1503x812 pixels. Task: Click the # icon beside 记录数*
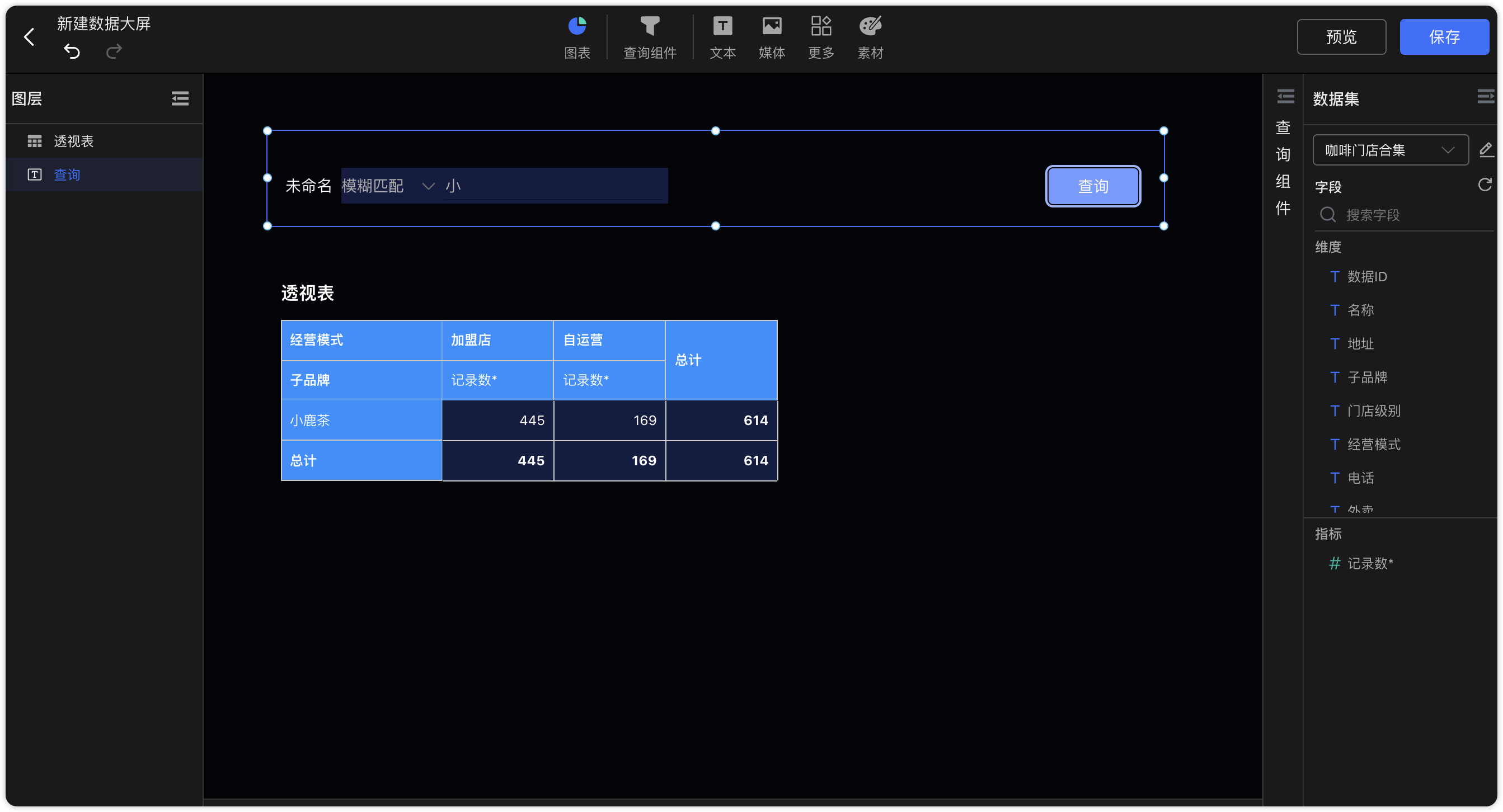(x=1334, y=563)
